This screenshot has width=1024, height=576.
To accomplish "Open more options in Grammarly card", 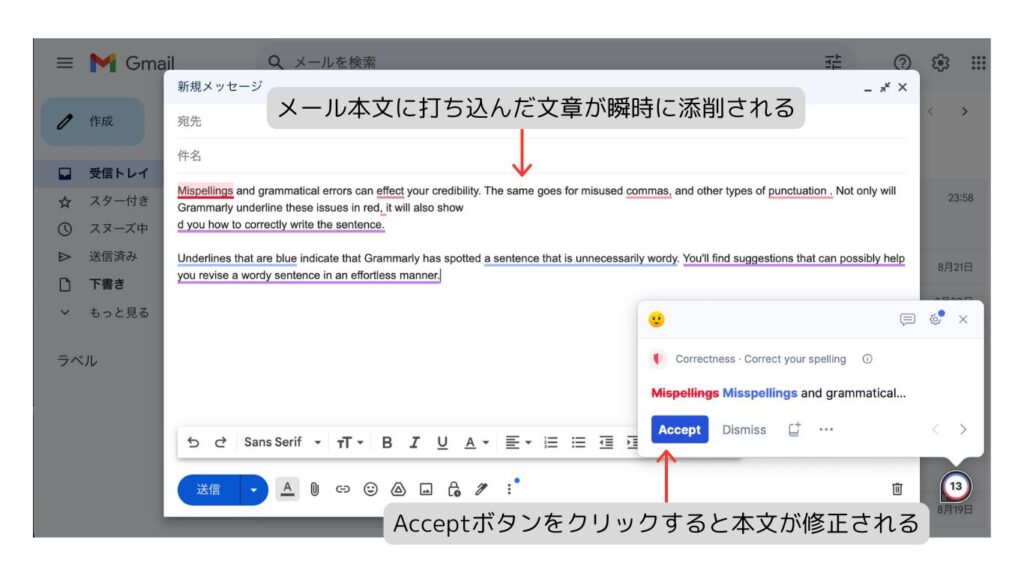I will (826, 430).
